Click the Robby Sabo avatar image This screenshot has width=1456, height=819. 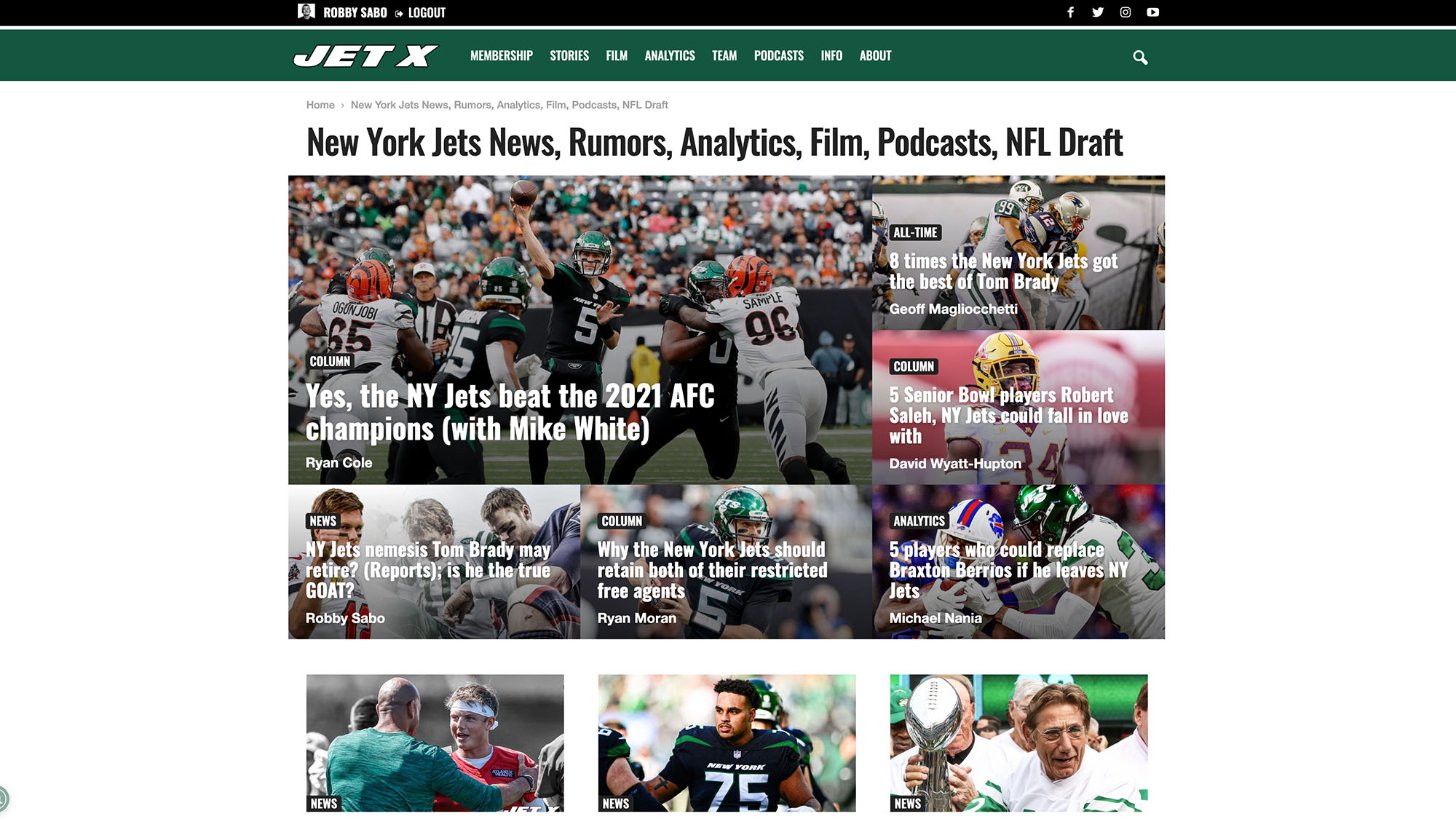306,12
